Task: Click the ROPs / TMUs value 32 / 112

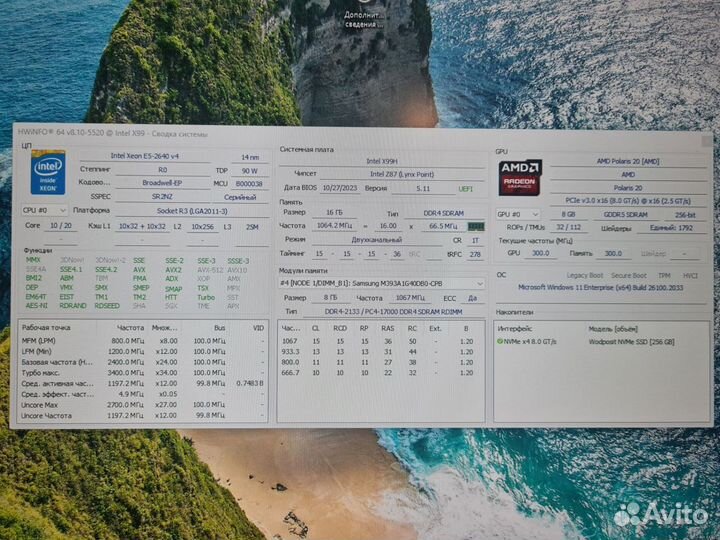Action: click(x=568, y=227)
